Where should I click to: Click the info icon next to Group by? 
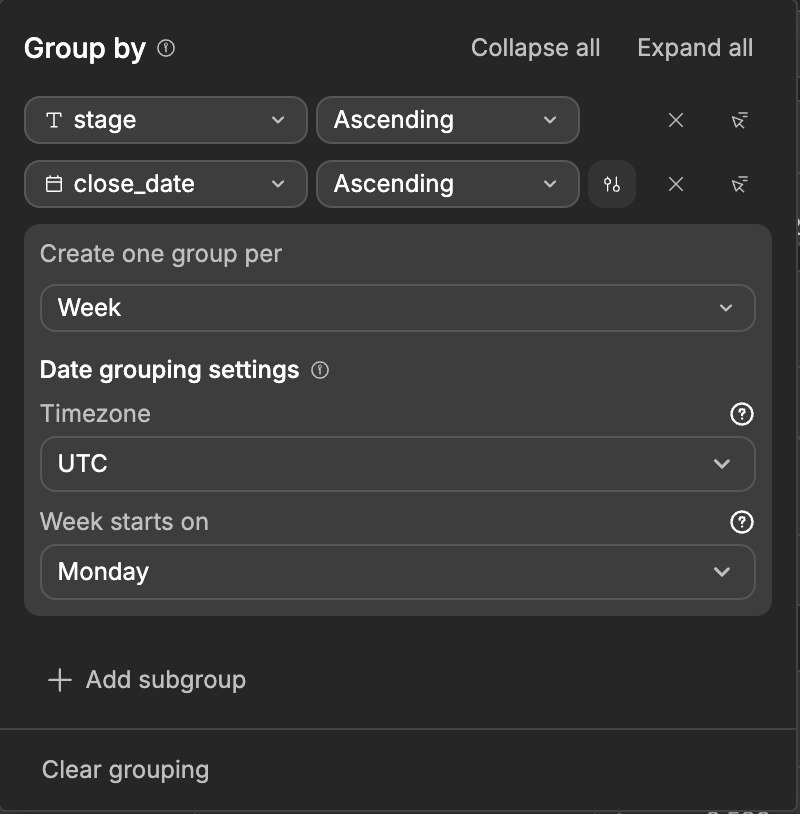[x=166, y=48]
